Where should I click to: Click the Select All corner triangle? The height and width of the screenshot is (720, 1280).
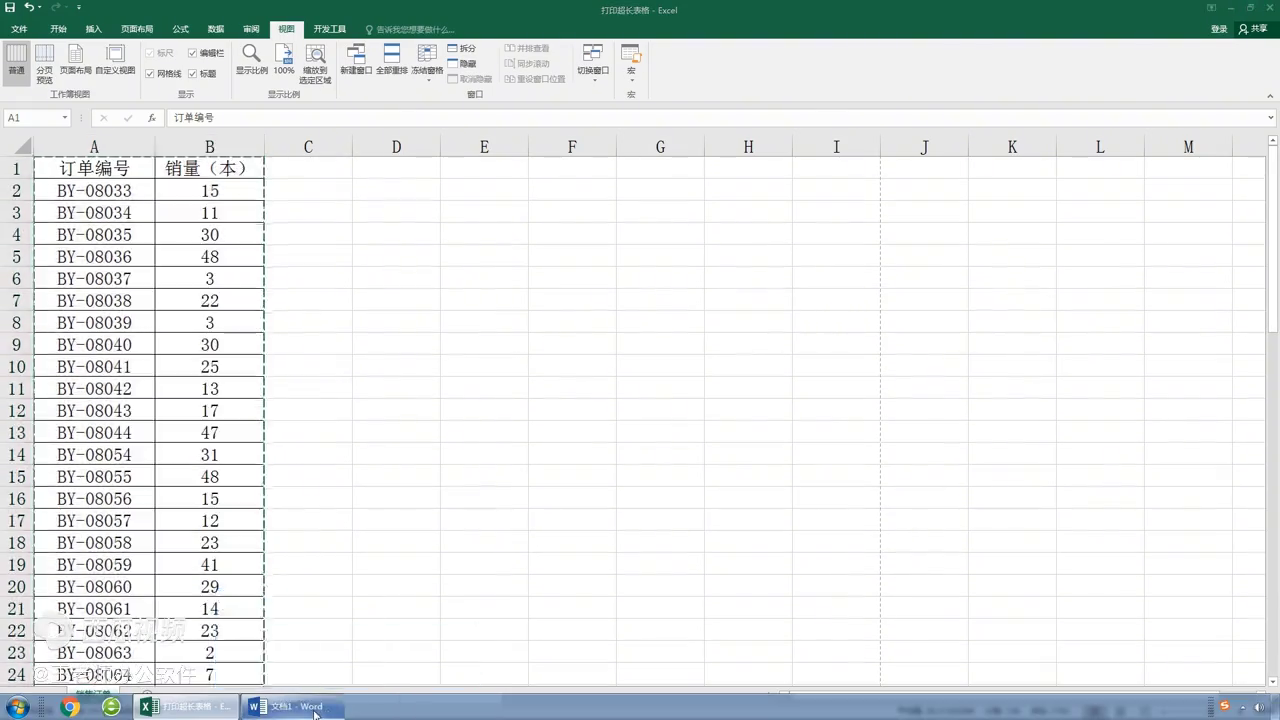[x=24, y=147]
